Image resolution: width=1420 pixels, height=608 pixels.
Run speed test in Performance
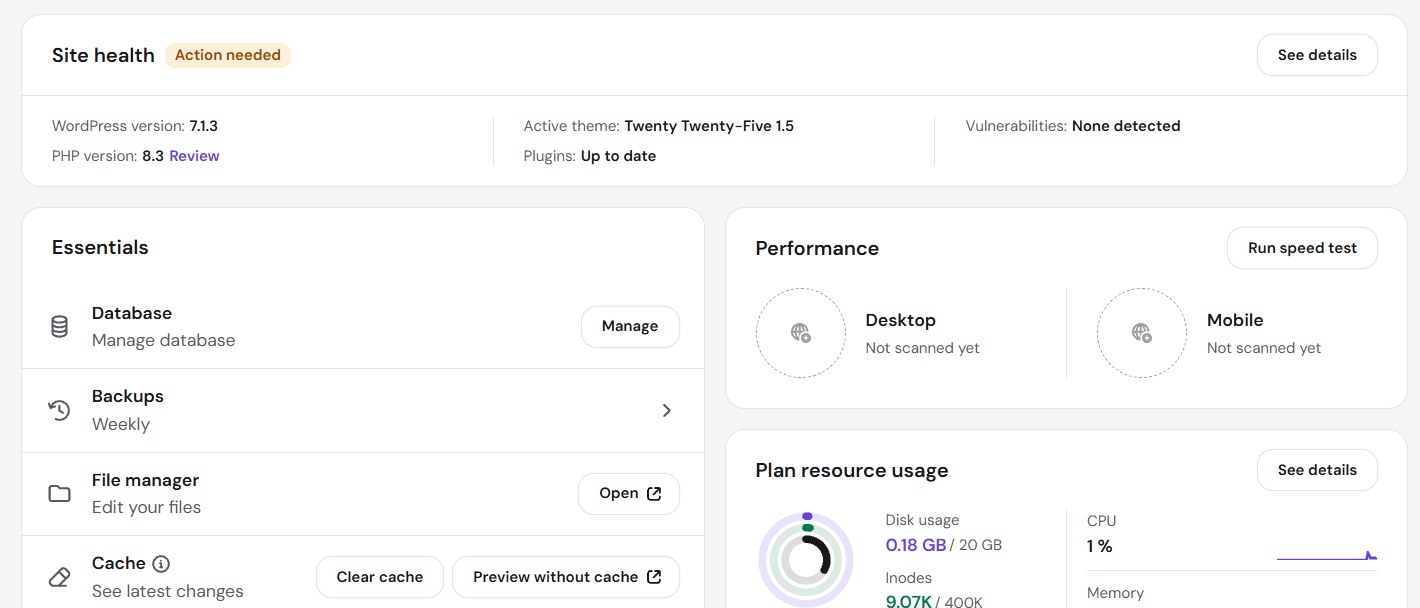tap(1302, 248)
